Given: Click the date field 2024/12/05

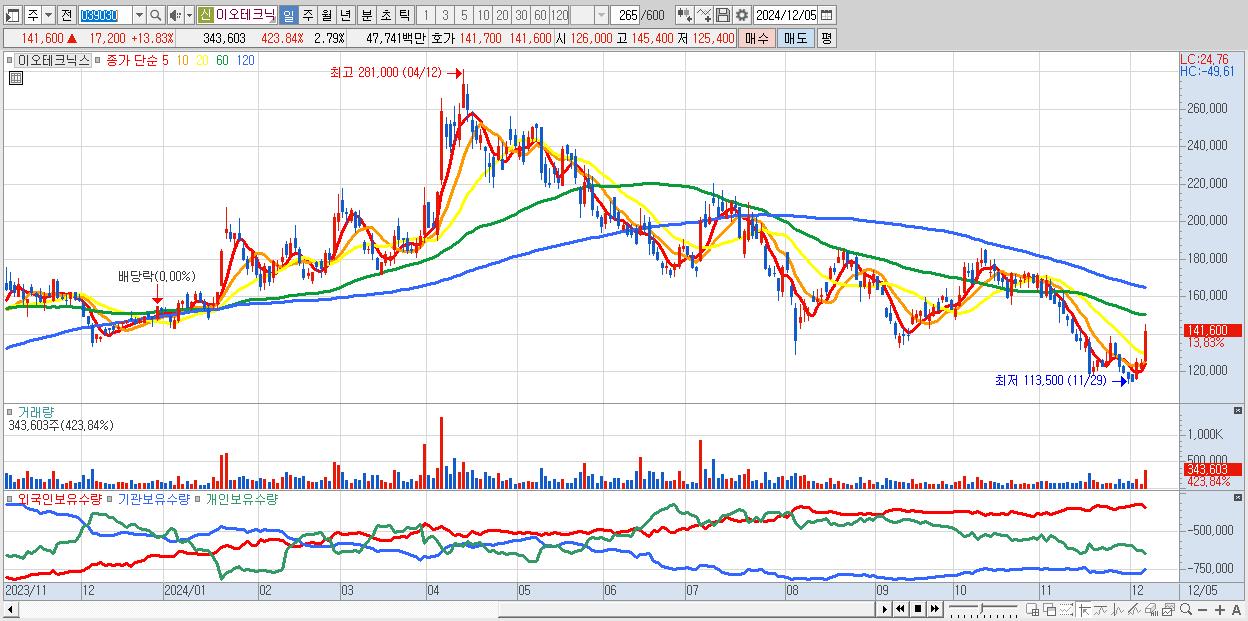Looking at the screenshot, I should pyautogui.click(x=786, y=15).
